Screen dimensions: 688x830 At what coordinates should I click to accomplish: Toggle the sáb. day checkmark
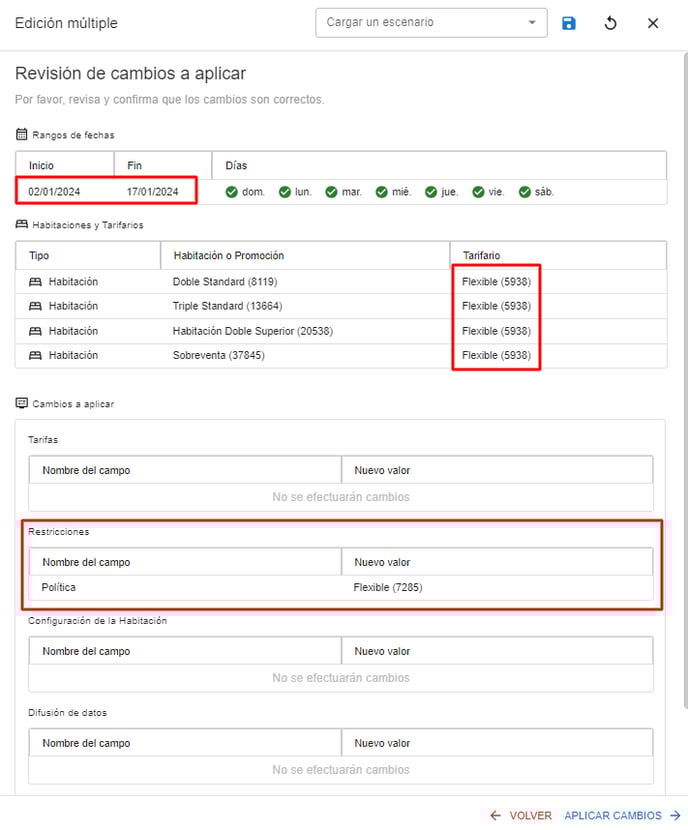(525, 192)
